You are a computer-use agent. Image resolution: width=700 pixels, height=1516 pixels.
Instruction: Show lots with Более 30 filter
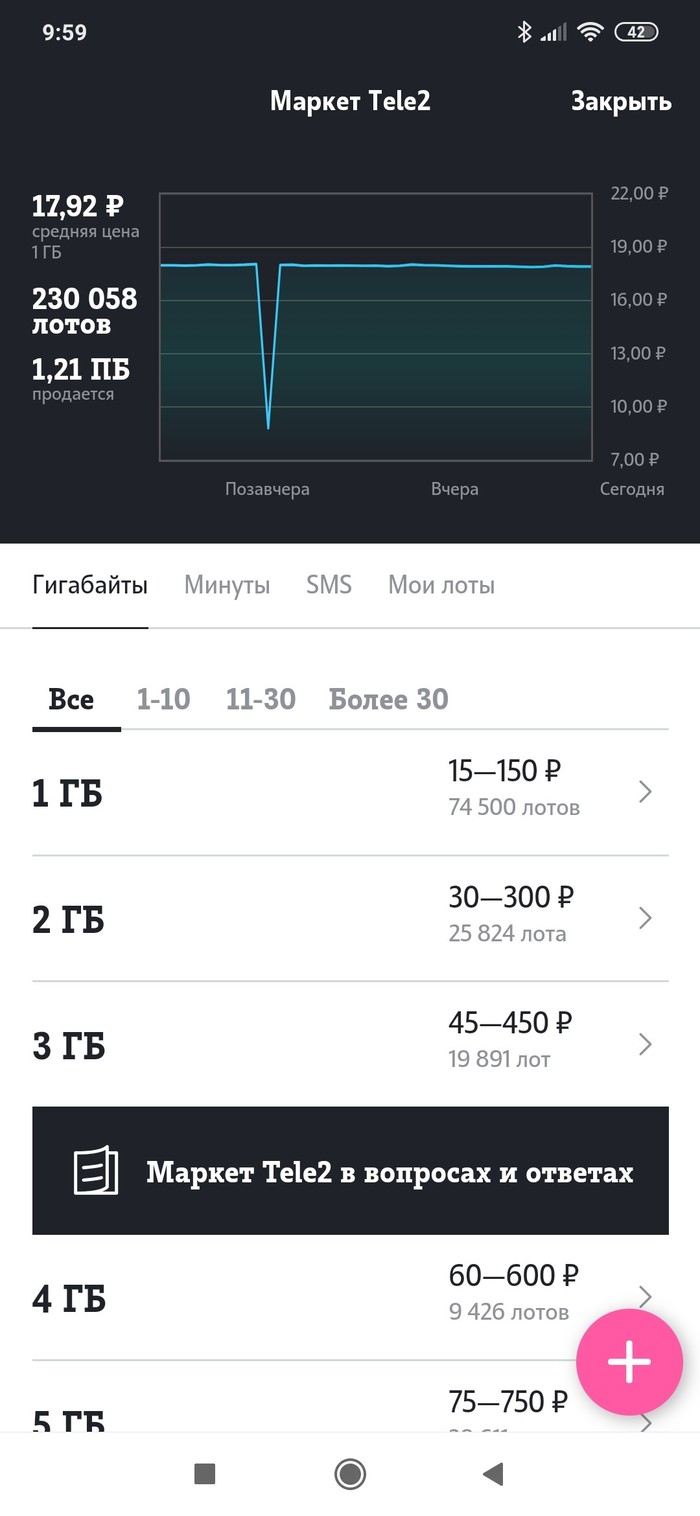(x=388, y=699)
